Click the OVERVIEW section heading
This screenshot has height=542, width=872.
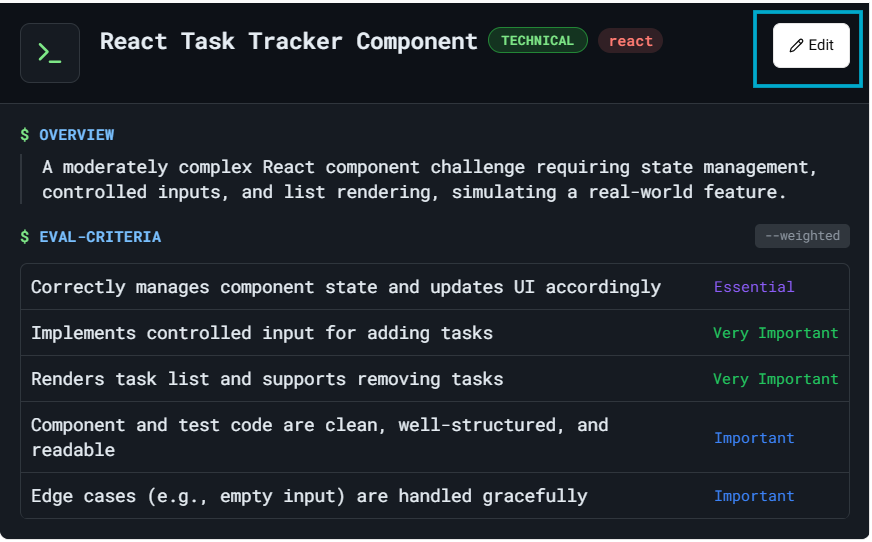76,135
